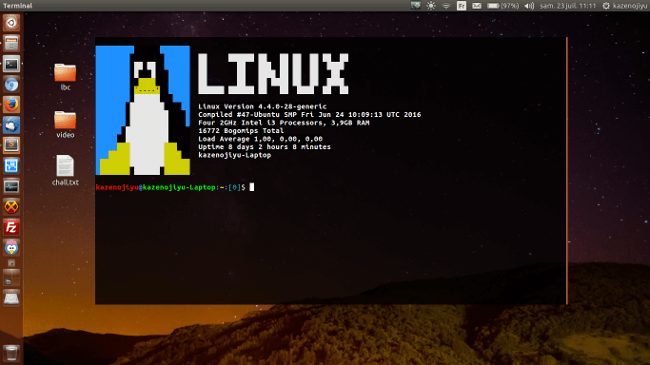Open the brightness indicator in the top panel
Image resolution: width=650 pixels, height=365 pixels.
pyautogui.click(x=431, y=6)
